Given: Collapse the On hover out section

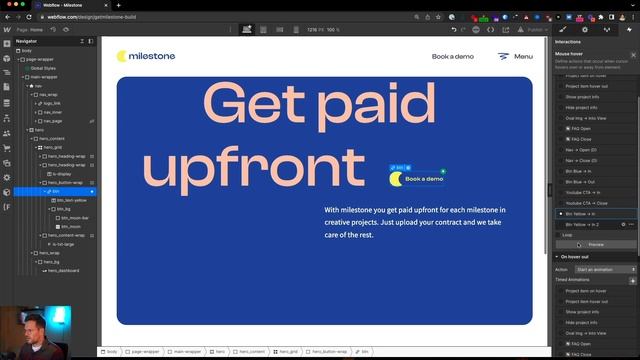Looking at the screenshot, I should (x=557, y=257).
